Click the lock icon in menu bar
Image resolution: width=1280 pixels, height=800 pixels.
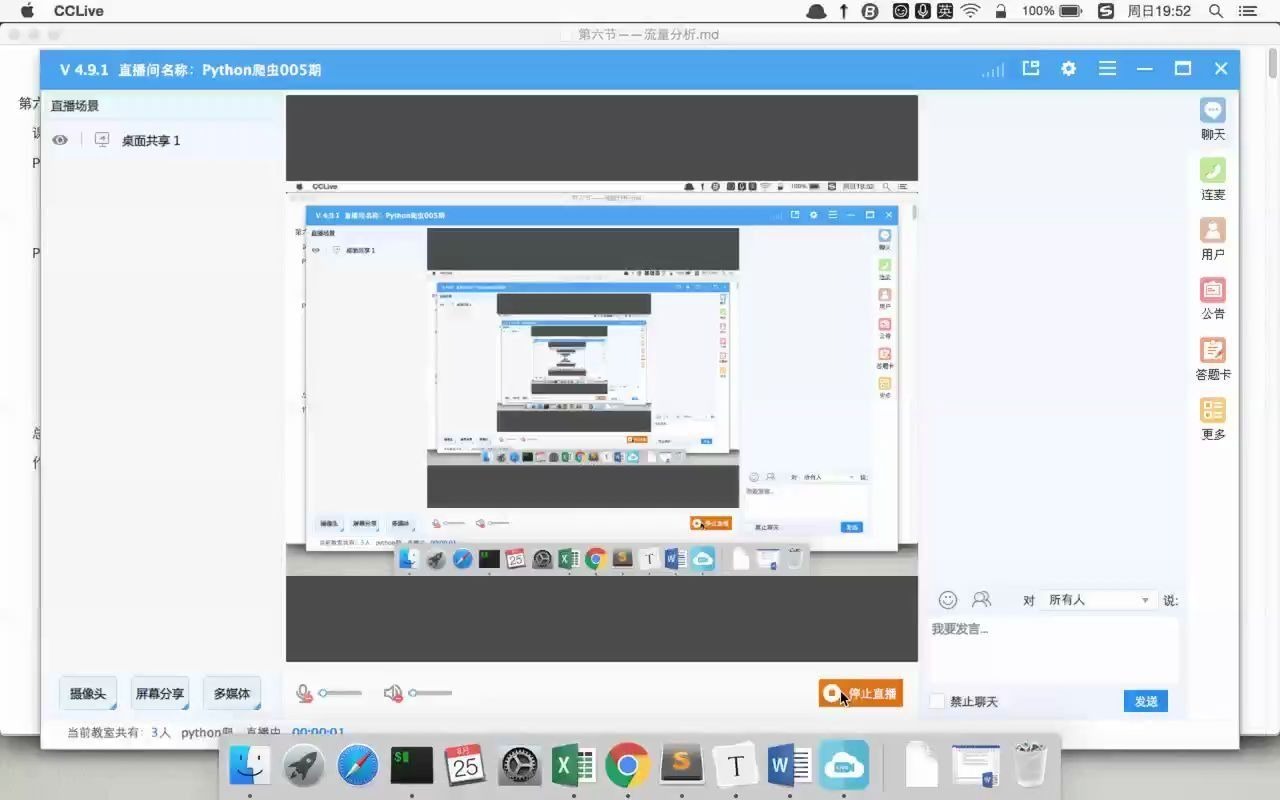coord(1001,11)
